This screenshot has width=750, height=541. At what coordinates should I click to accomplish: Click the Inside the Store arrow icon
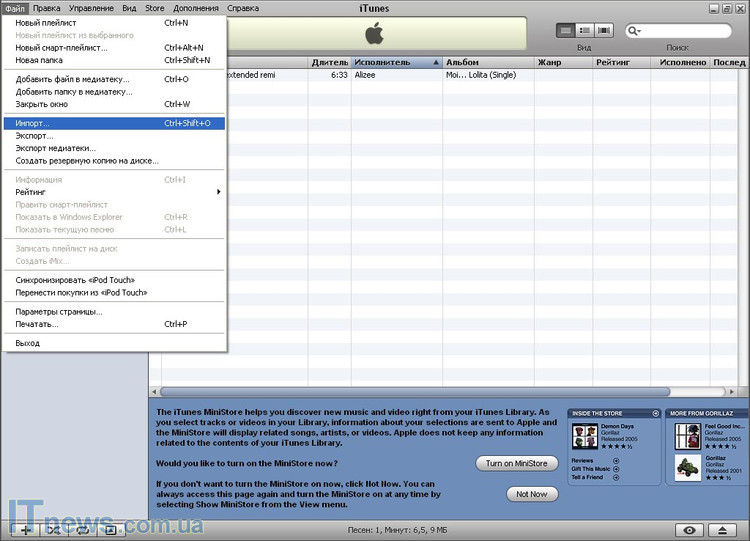(x=655, y=413)
